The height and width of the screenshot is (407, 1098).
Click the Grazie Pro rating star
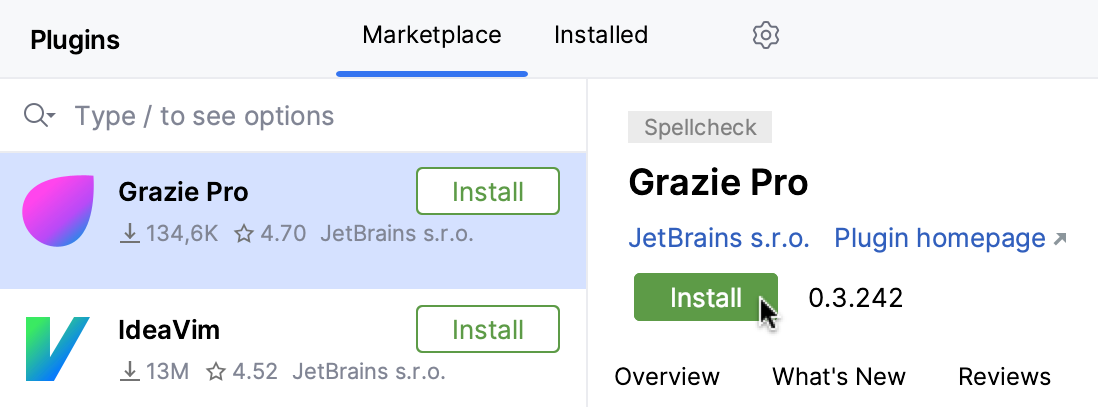(244, 234)
